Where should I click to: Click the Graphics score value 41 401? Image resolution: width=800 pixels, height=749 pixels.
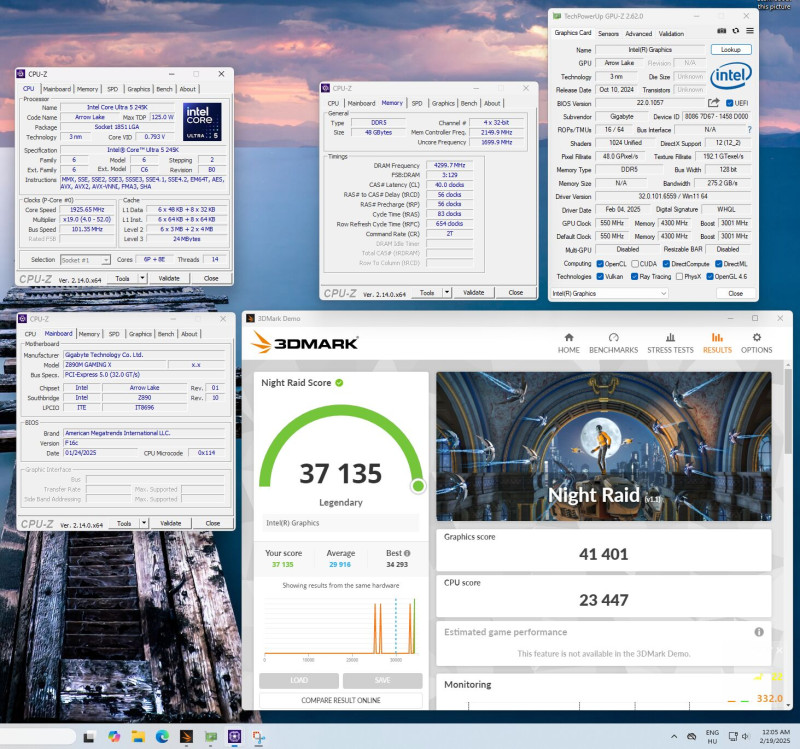tap(604, 554)
